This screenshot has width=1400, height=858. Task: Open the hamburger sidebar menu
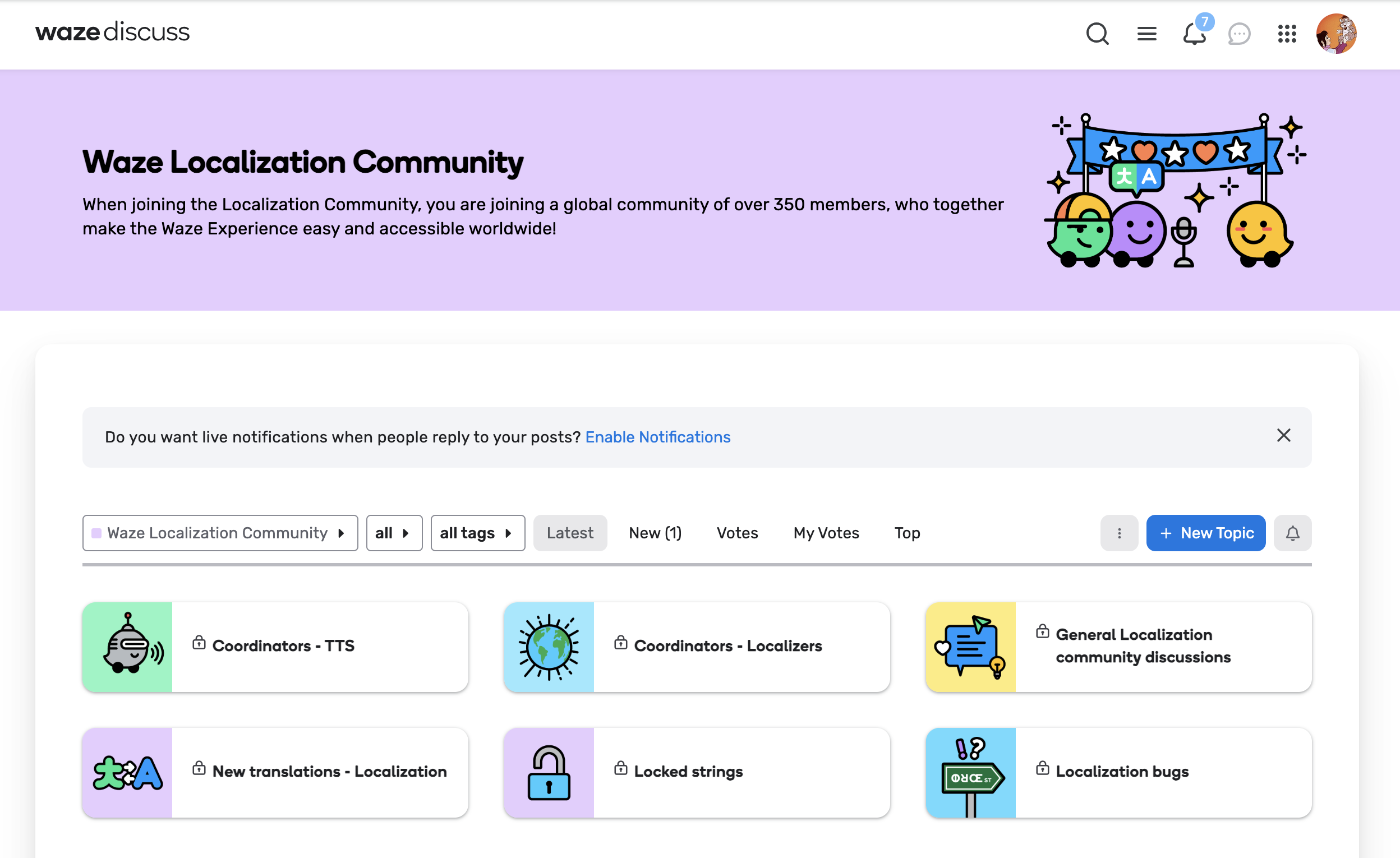pos(1146,34)
